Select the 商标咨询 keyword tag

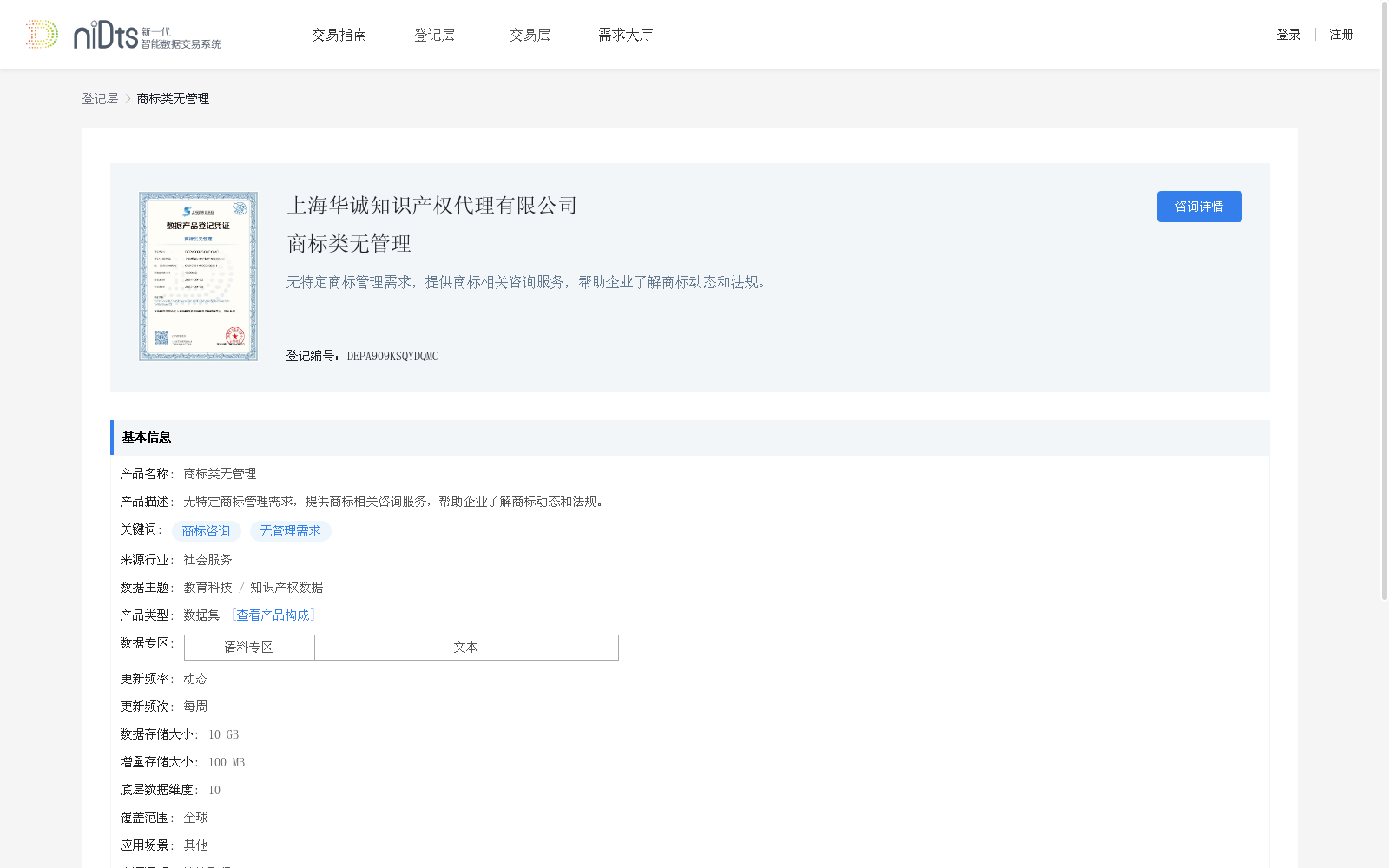tap(206, 531)
